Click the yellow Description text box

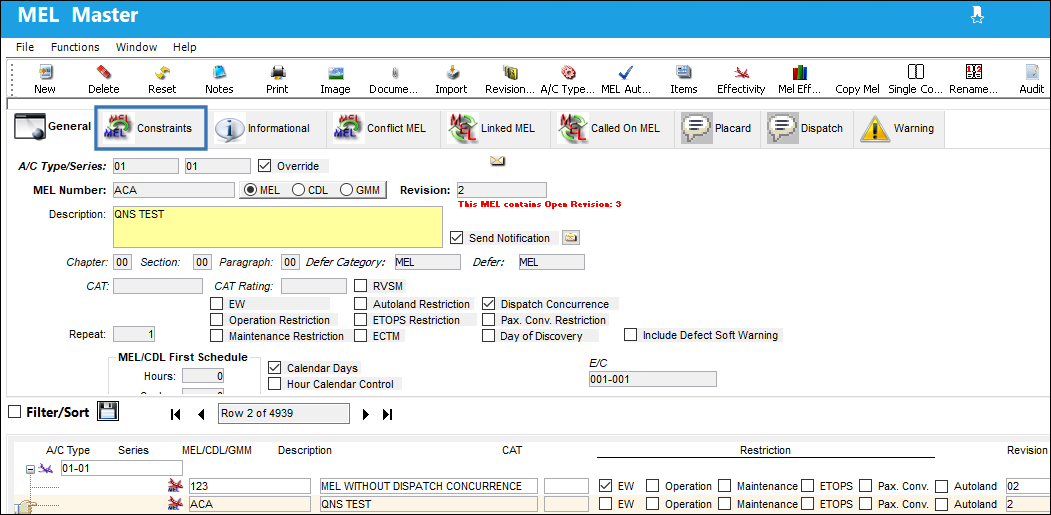point(277,227)
